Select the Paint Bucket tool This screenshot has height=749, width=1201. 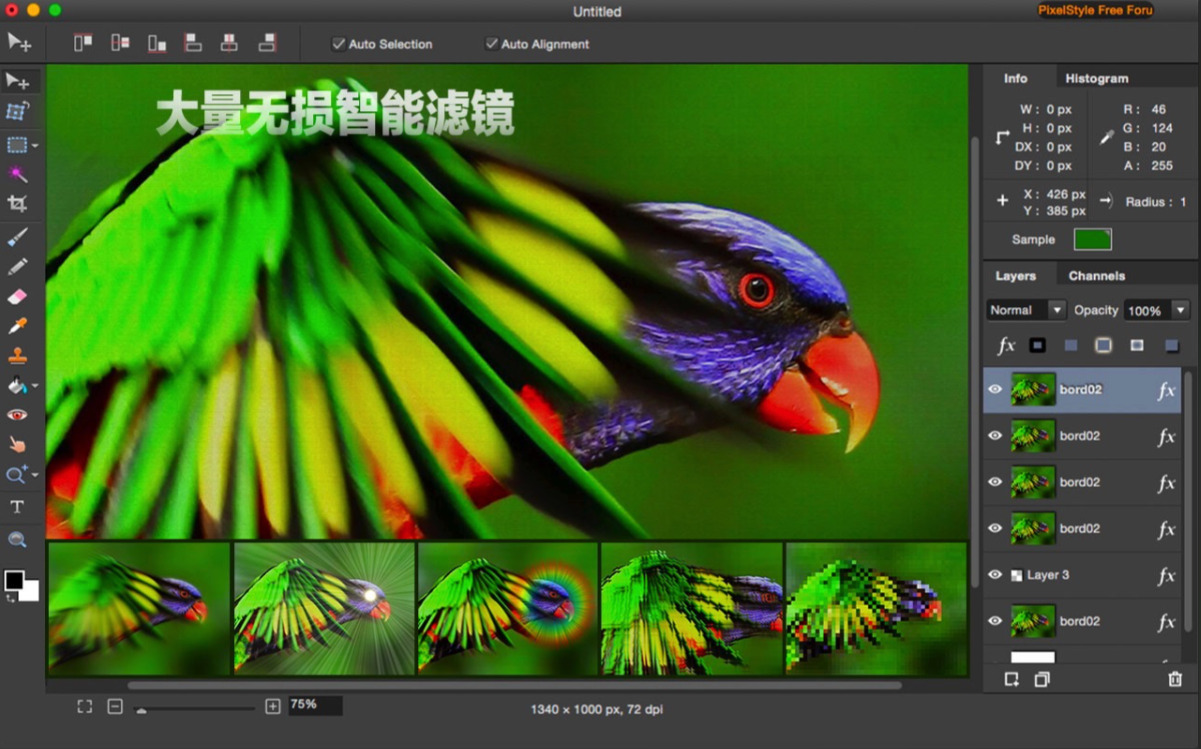[x=17, y=385]
